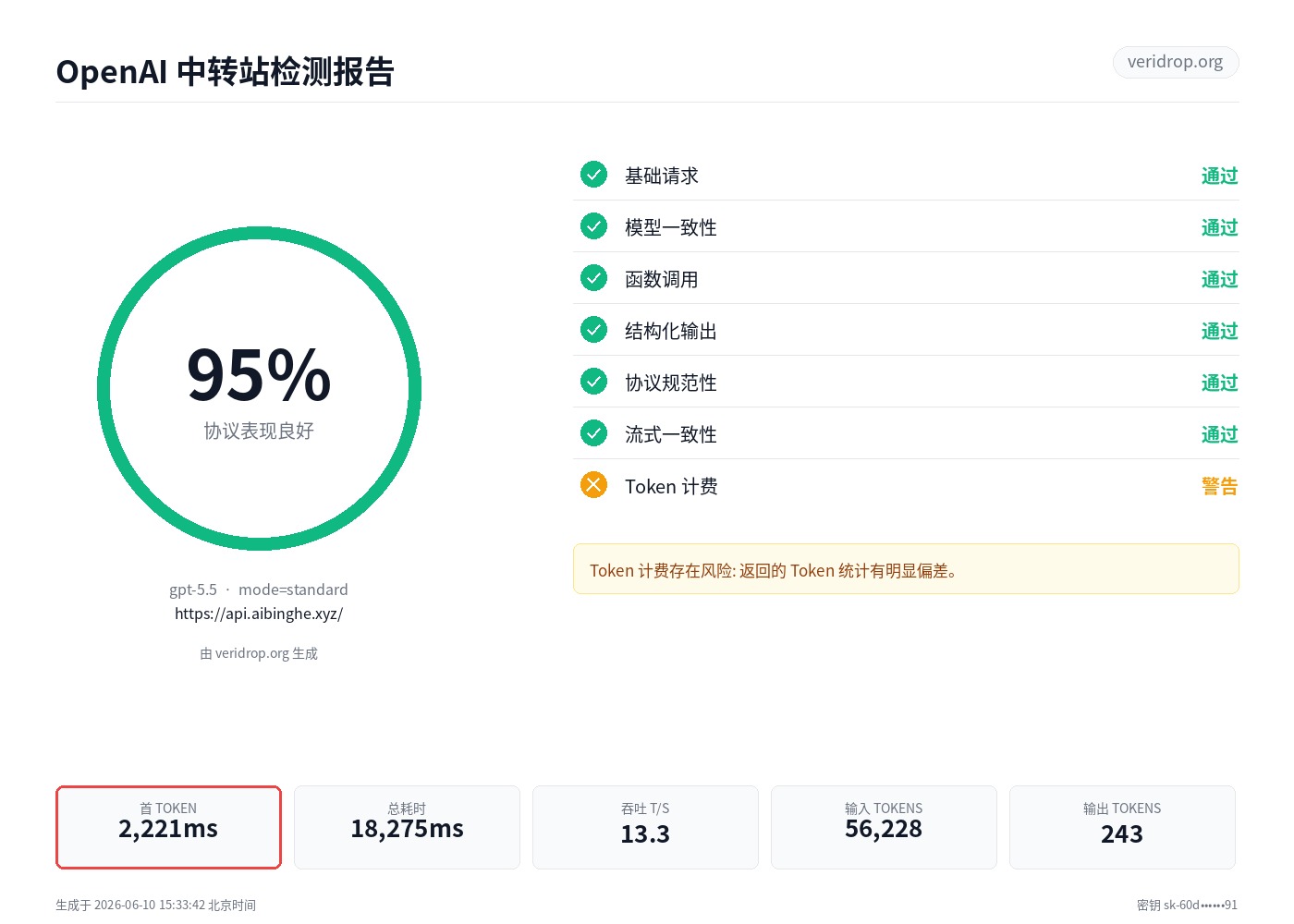Image resolution: width=1294 pixels, height=924 pixels.
Task: Select the 输入 TOKENS 56,228 card
Action: tap(884, 827)
